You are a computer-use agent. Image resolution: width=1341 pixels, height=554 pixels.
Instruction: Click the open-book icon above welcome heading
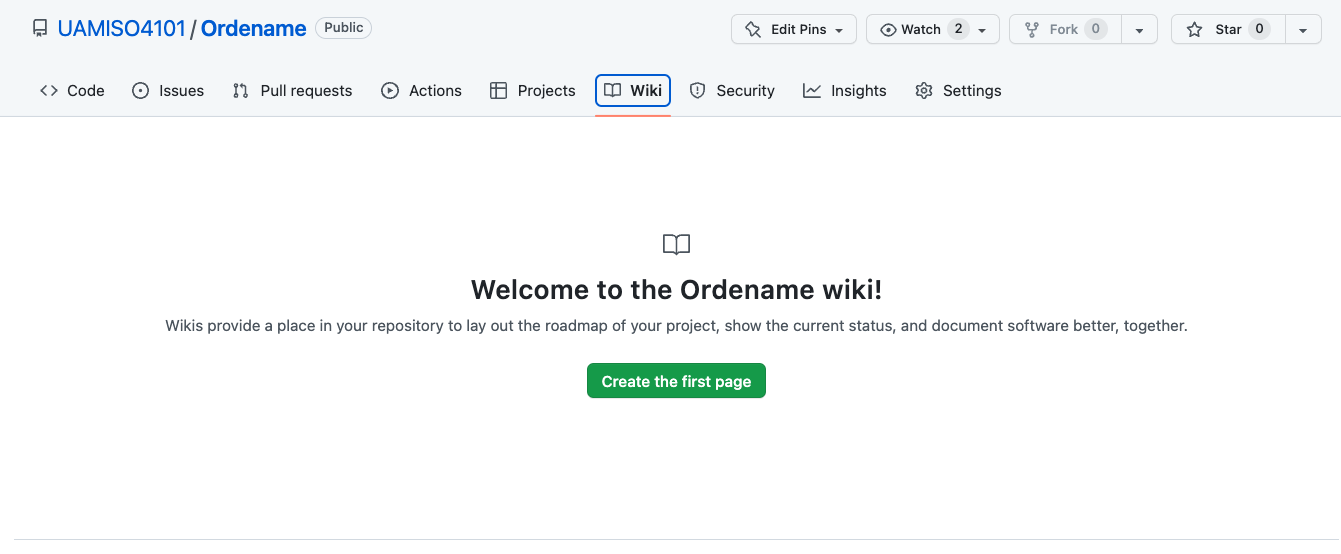click(x=677, y=244)
